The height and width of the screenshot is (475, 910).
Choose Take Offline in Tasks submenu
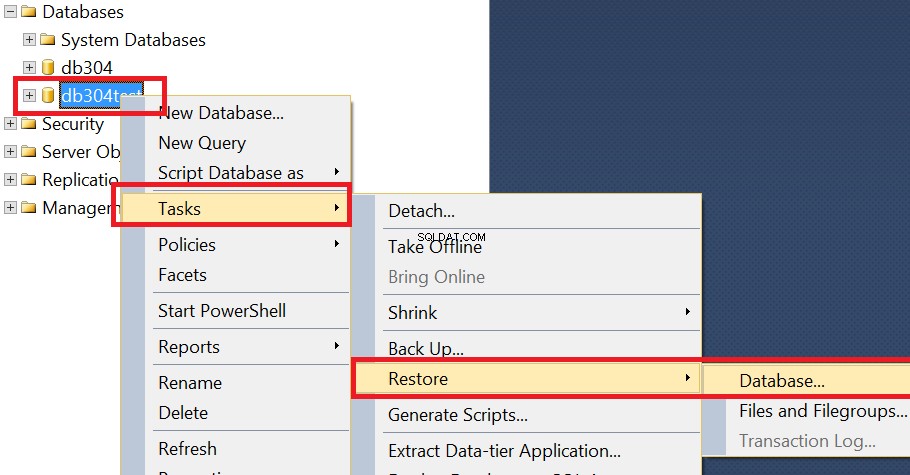(x=527, y=247)
